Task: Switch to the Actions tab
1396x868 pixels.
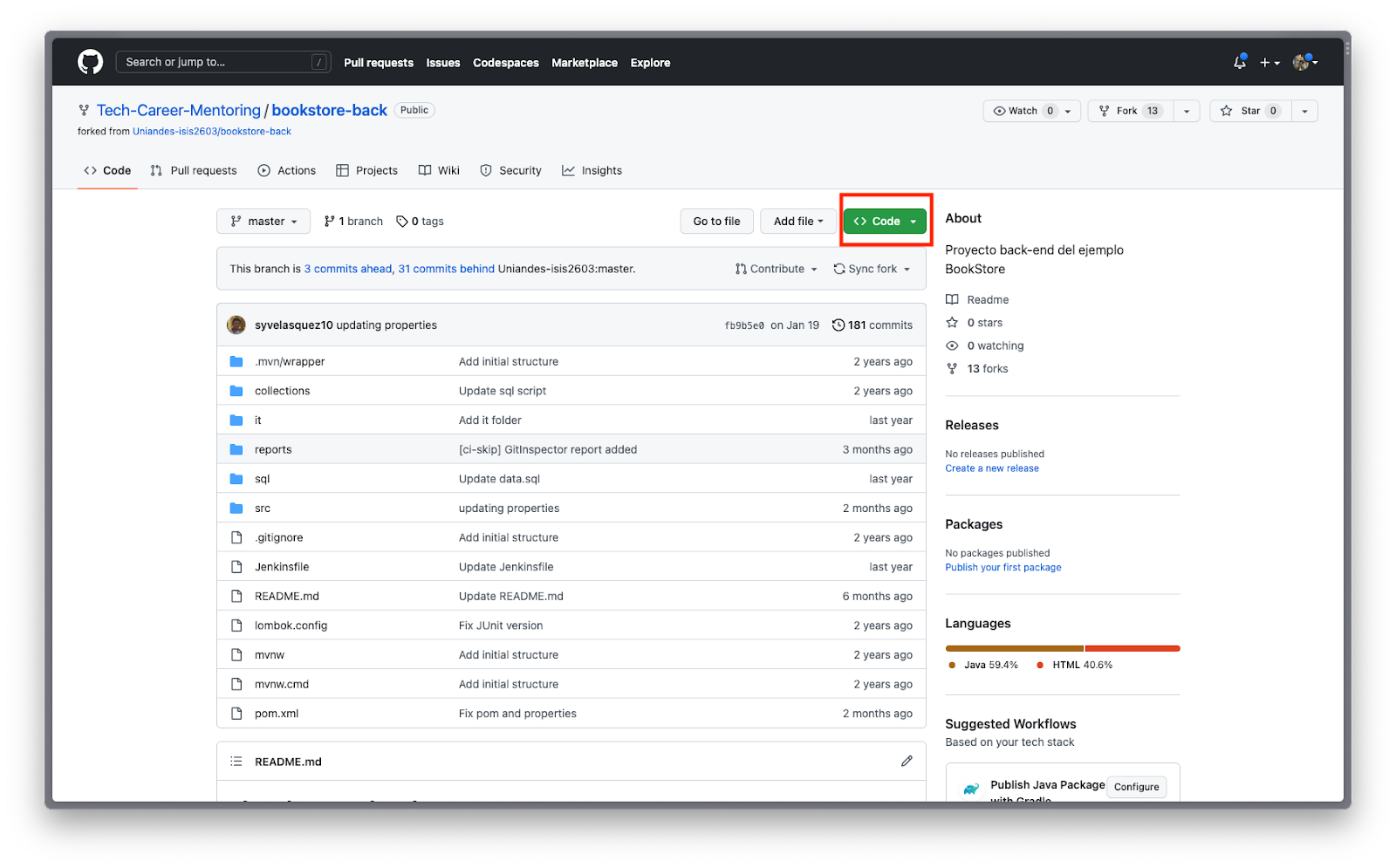Action: (287, 171)
